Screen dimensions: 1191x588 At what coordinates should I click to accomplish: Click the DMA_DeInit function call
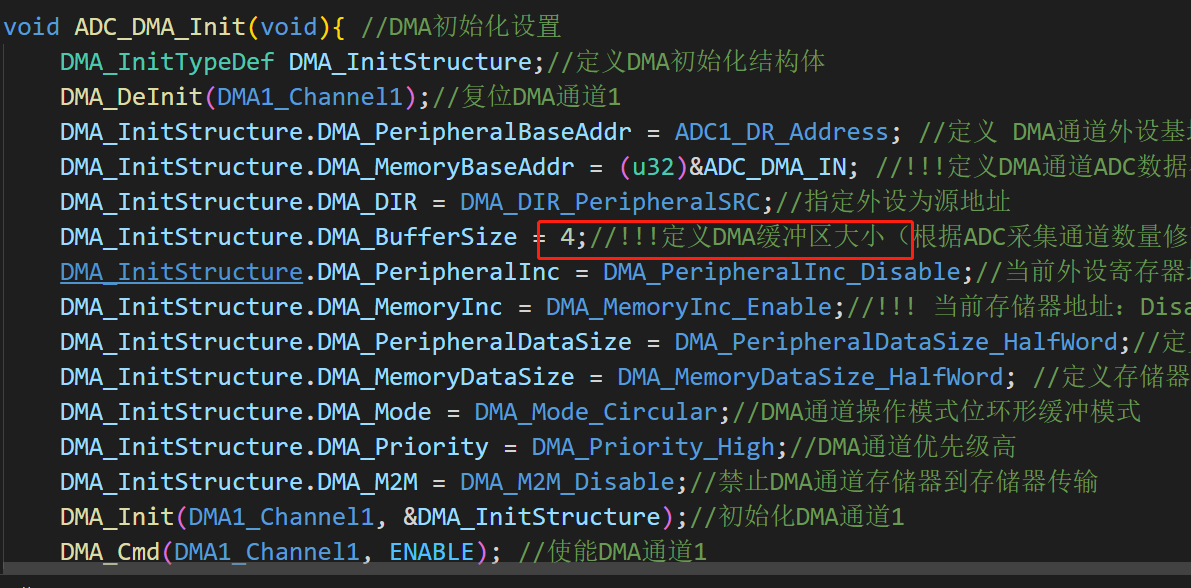[x=131, y=97]
